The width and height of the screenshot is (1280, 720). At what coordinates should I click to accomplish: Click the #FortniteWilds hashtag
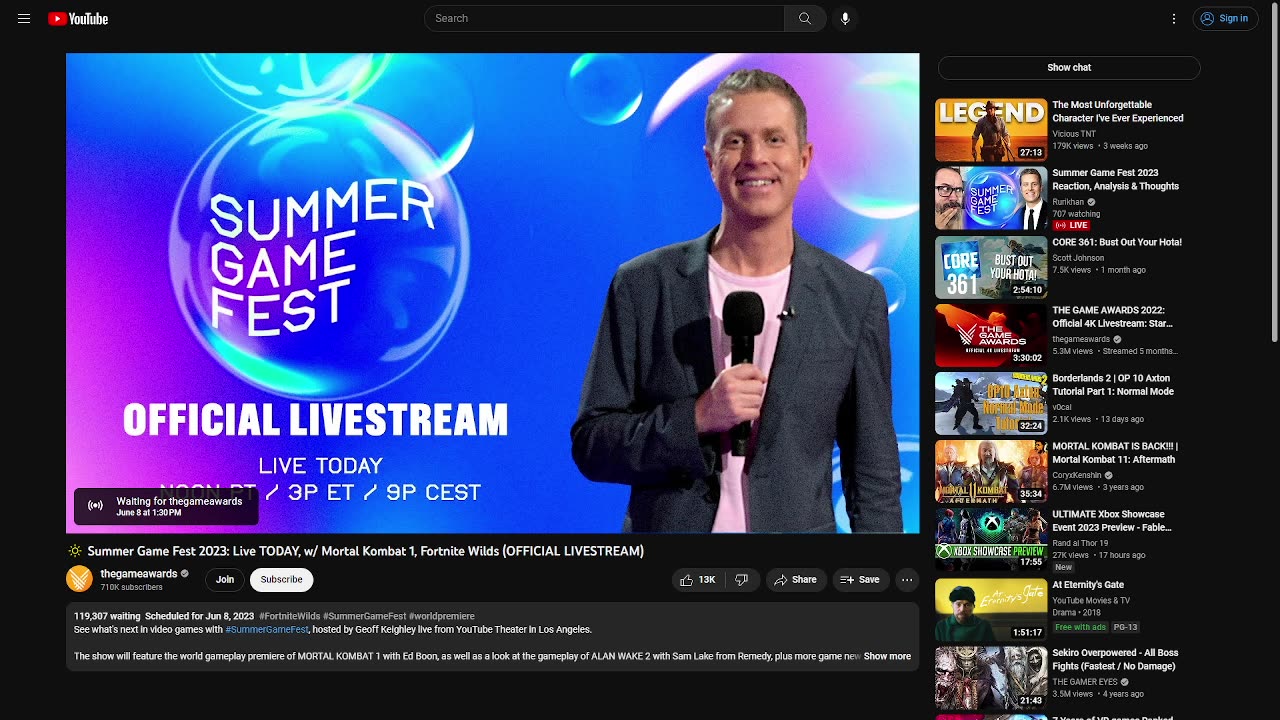(x=290, y=617)
